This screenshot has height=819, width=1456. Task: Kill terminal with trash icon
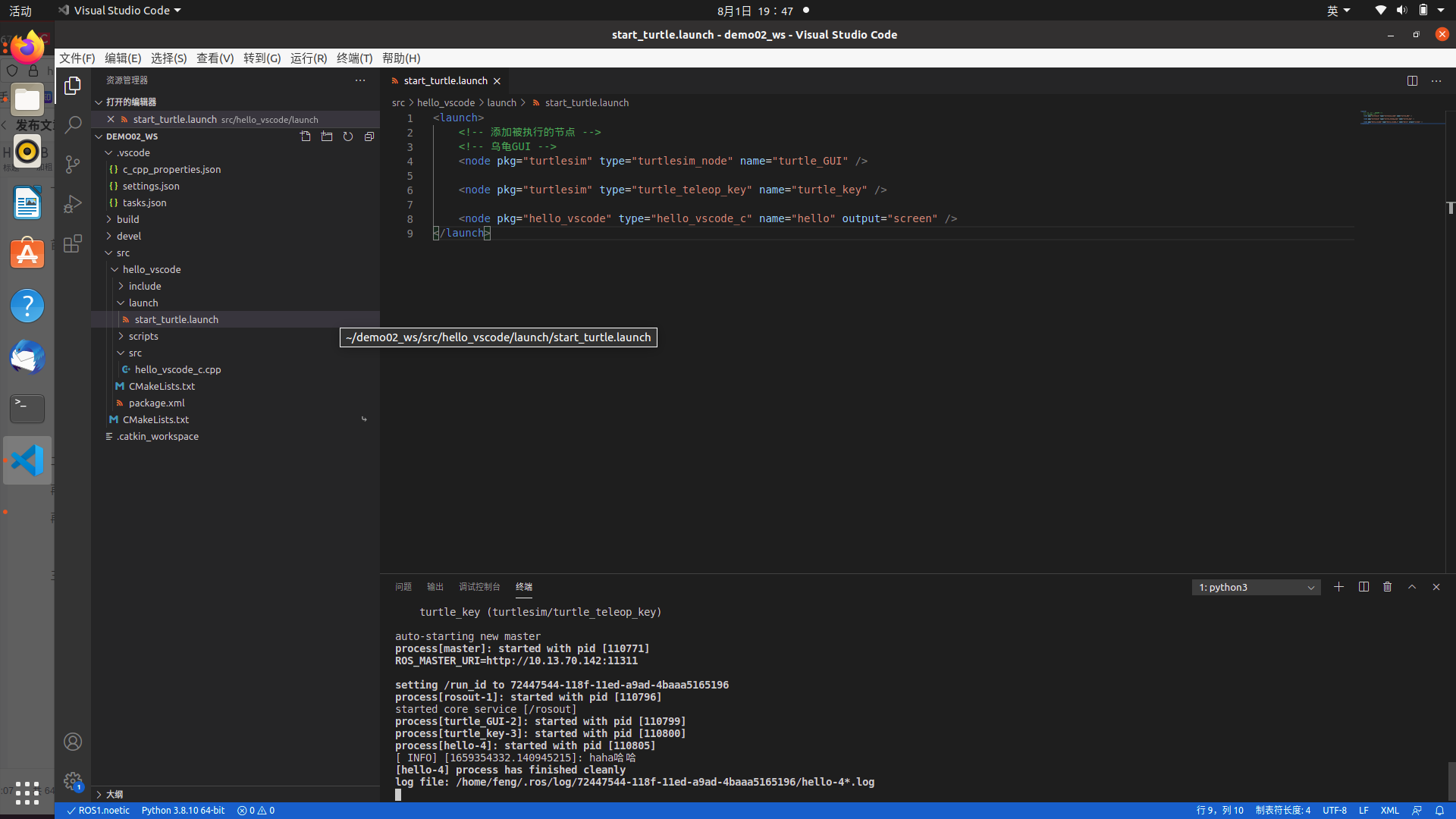pos(1387,587)
